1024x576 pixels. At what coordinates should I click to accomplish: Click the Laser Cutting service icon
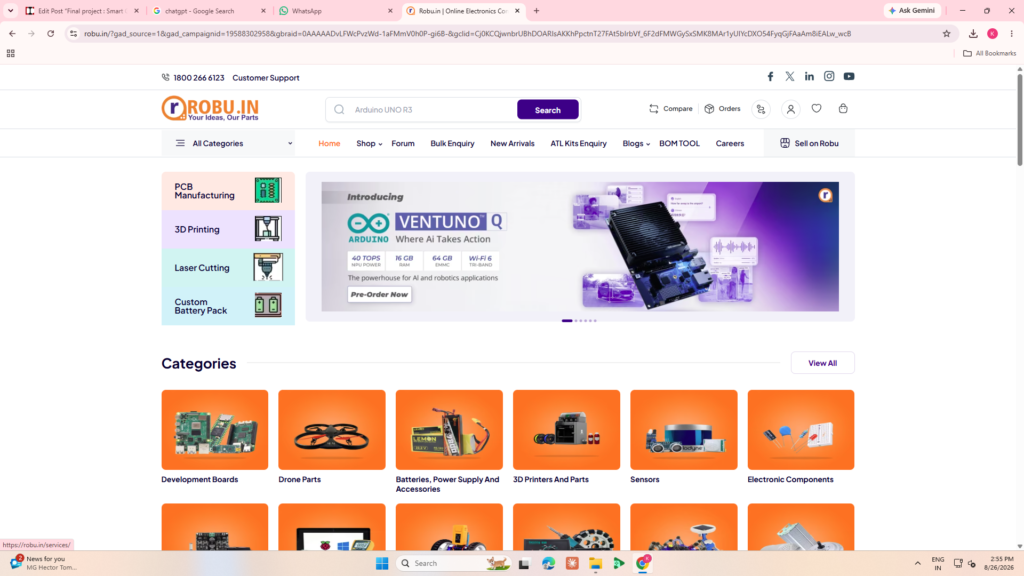(268, 267)
